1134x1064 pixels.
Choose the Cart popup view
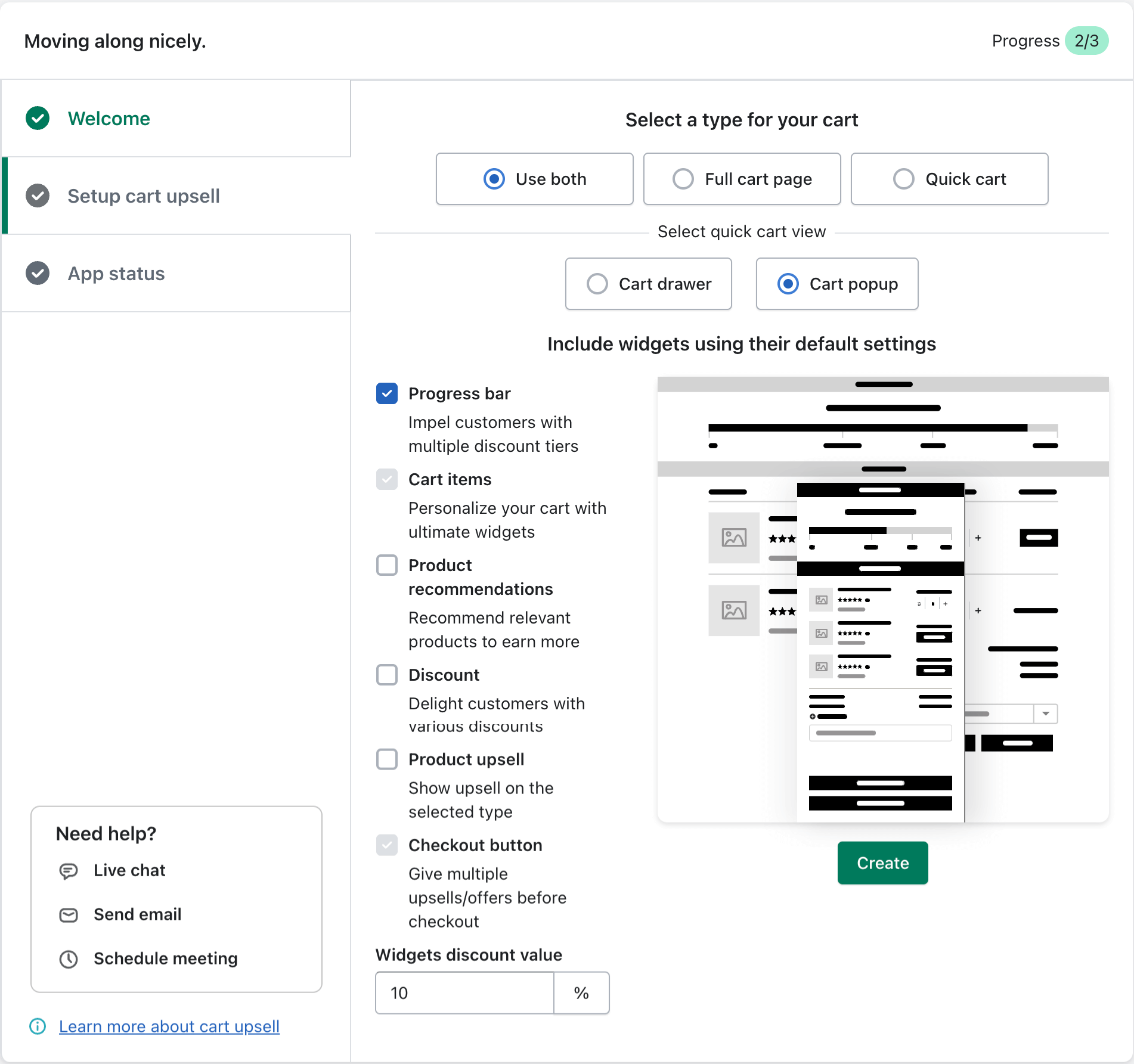(836, 284)
